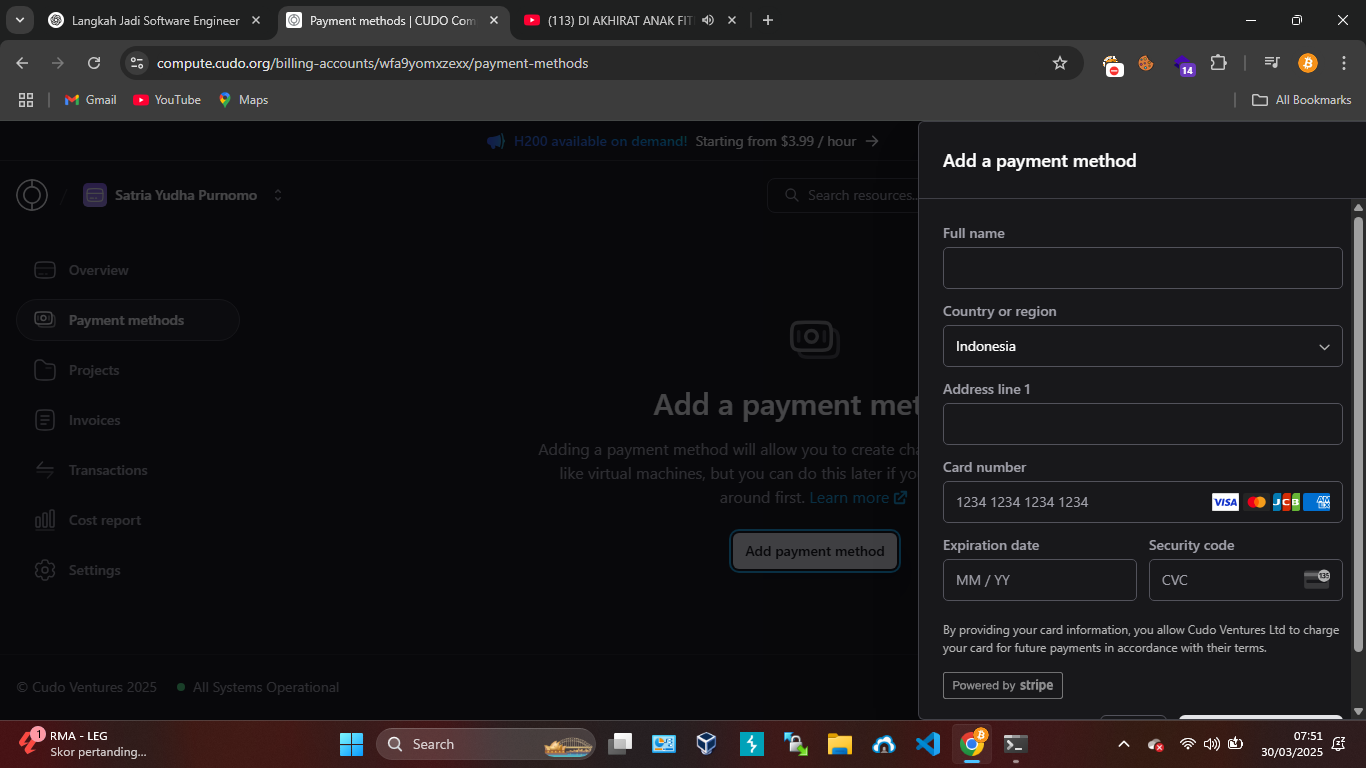1366x768 pixels.
Task: Click the JCB card logo
Action: tap(1286, 502)
